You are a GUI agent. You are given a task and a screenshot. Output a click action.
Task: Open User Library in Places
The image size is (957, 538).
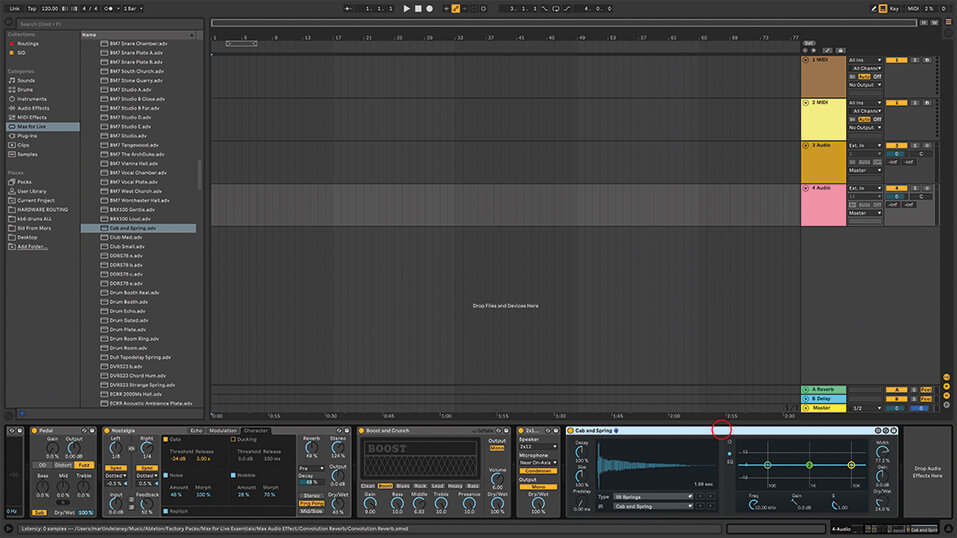(x=31, y=191)
